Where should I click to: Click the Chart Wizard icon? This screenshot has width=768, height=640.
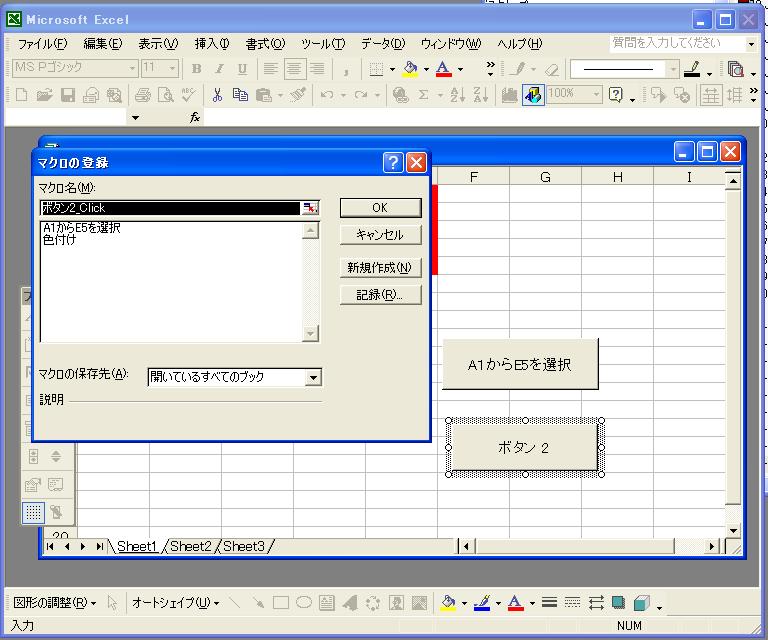tap(509, 95)
